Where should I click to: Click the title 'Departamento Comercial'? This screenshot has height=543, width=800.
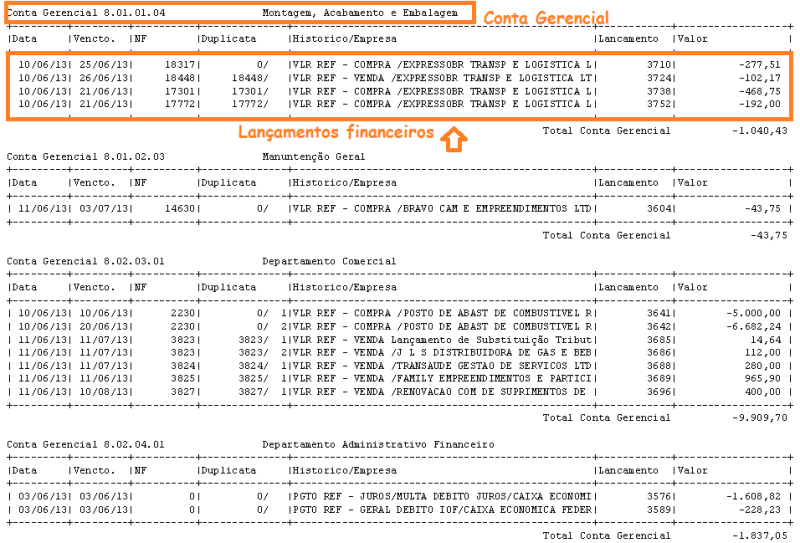(x=329, y=261)
